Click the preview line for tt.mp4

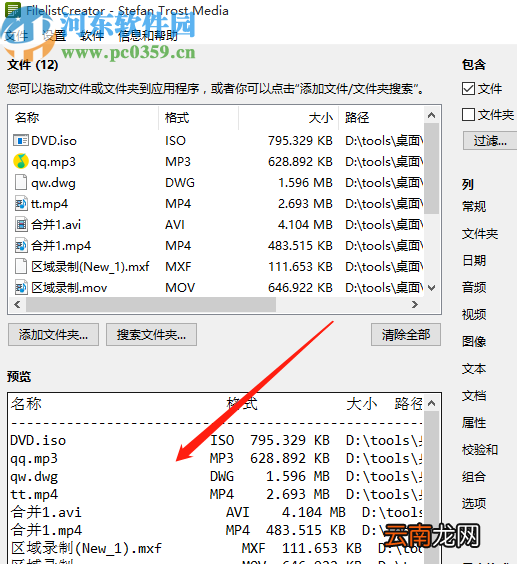point(216,495)
